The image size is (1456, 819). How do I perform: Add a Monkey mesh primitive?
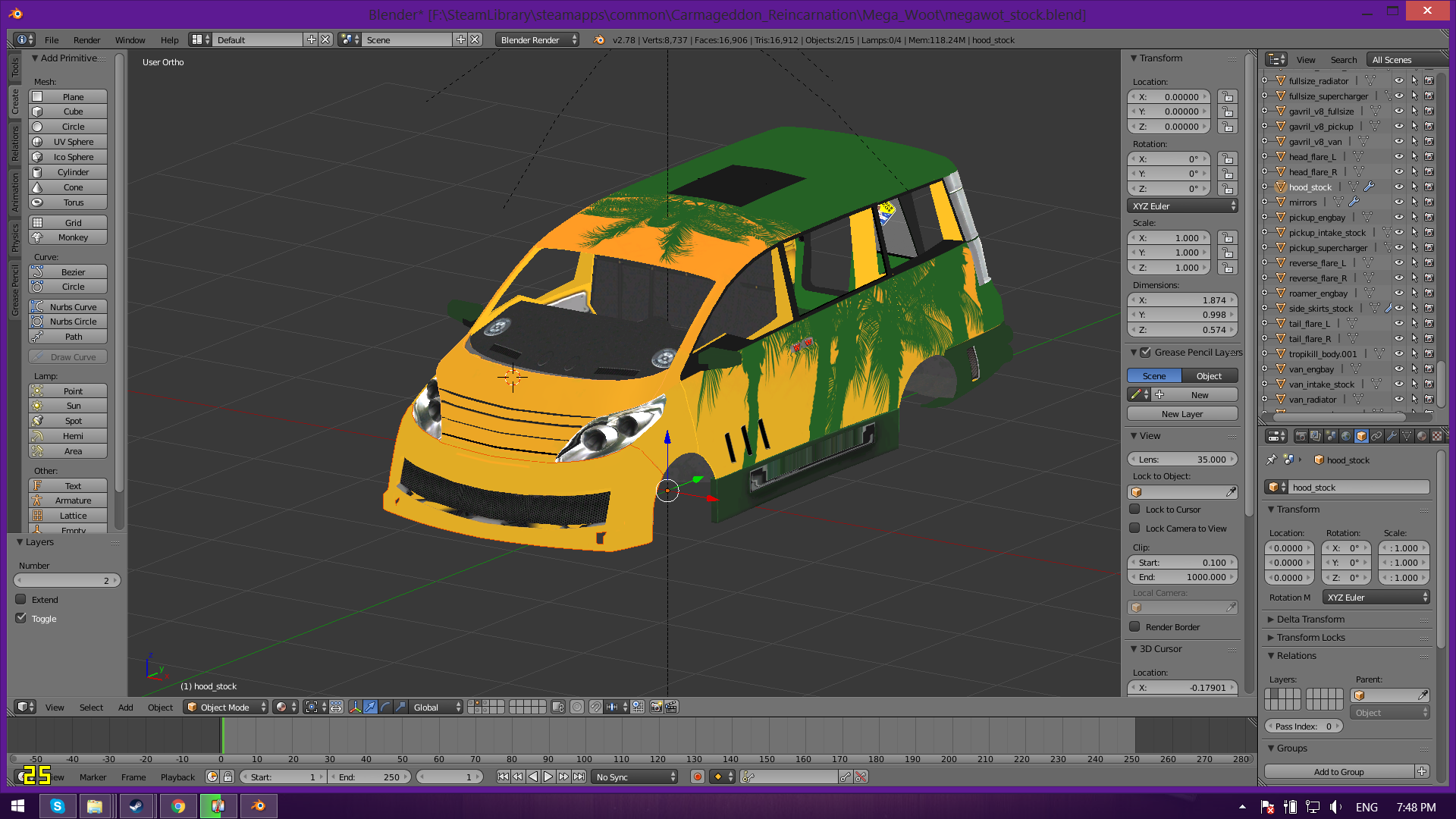[x=67, y=237]
